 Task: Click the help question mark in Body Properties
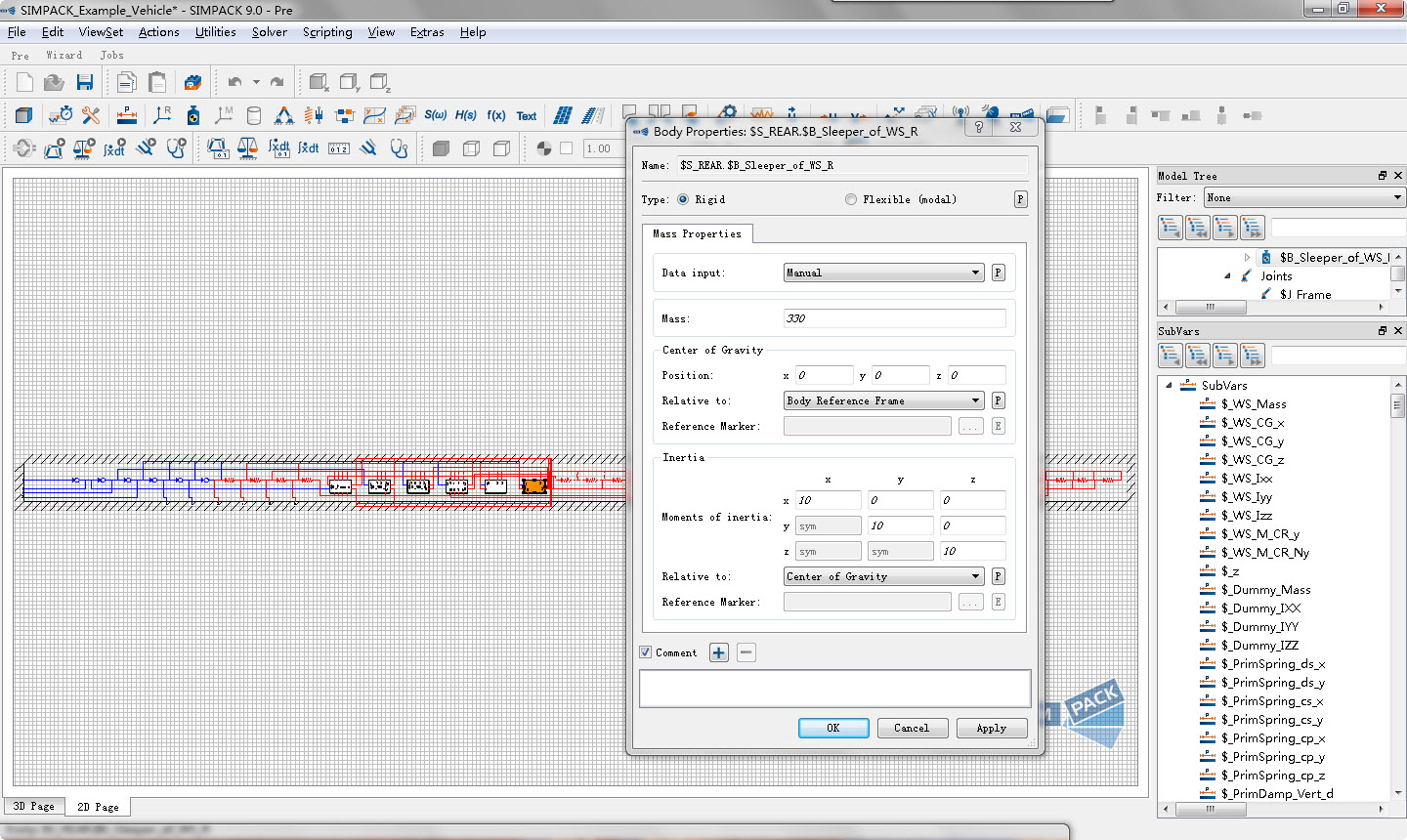(x=979, y=127)
